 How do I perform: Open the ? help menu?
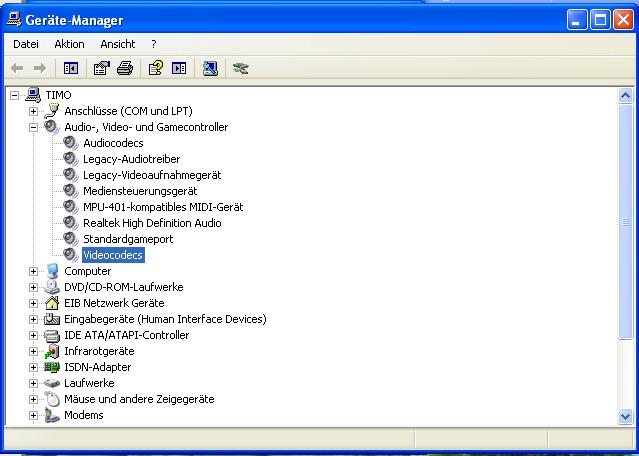154,44
